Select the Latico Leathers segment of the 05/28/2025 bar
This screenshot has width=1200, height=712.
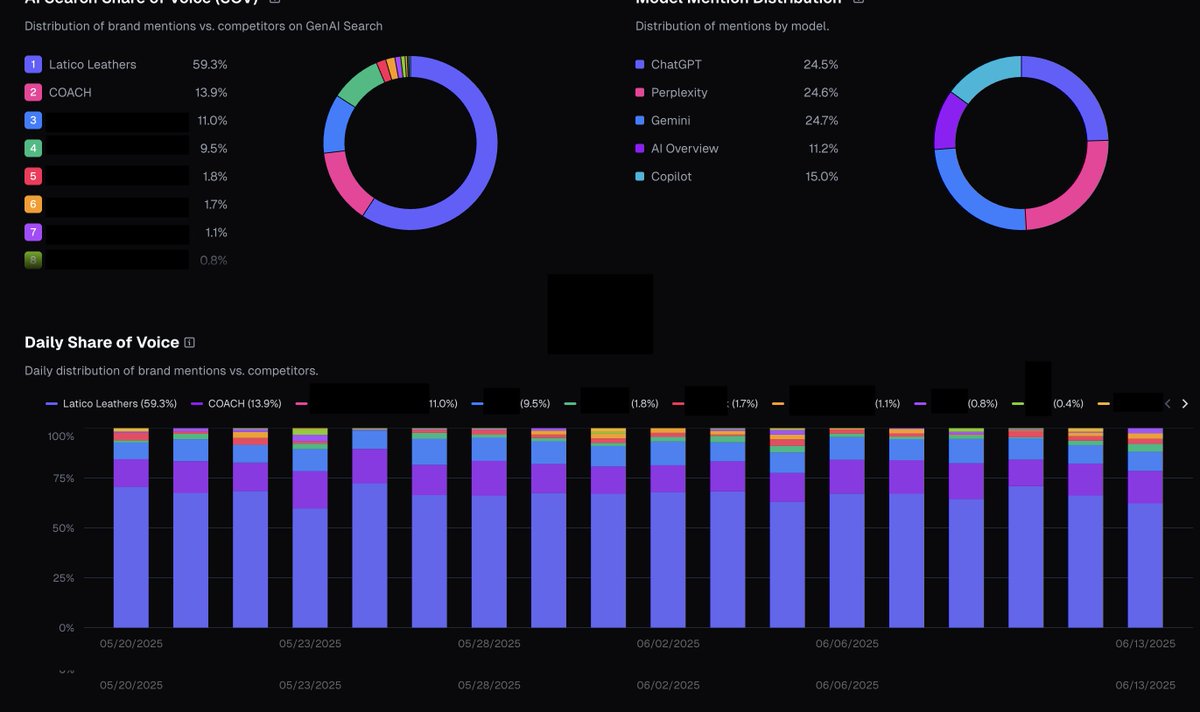tap(489, 561)
